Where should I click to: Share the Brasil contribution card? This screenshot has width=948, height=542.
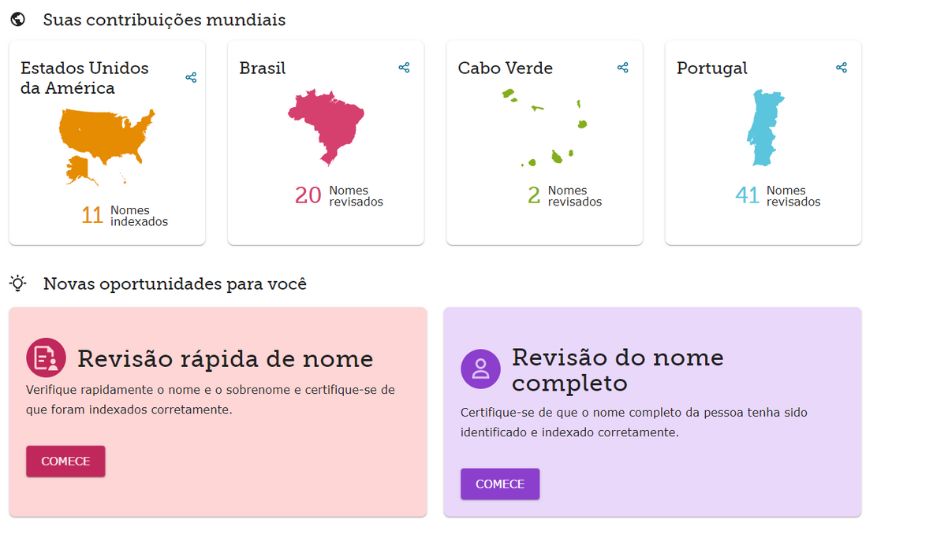404,67
